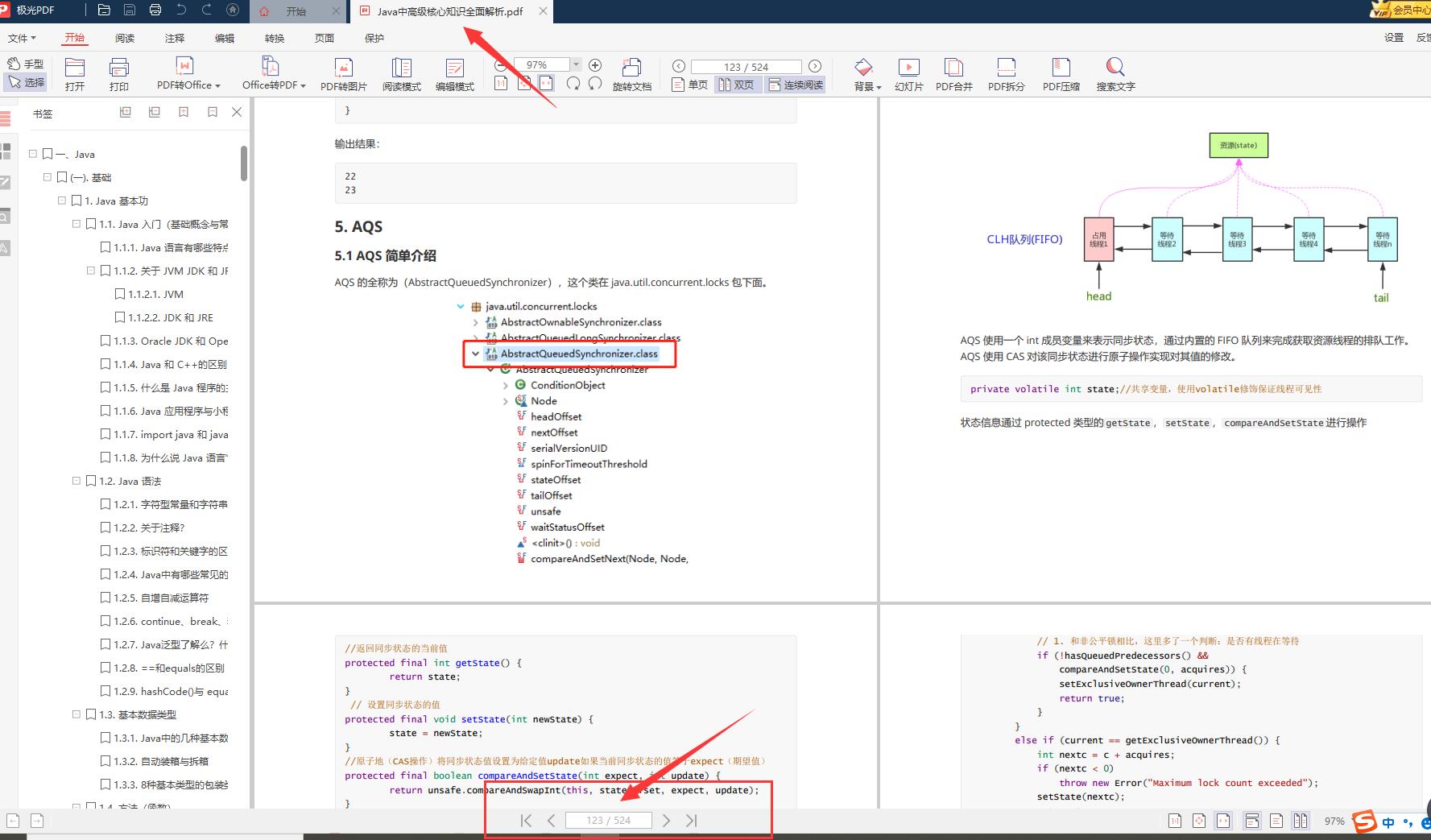
Task: Collapse the 一、Java bookmark node
Action: [x=33, y=154]
